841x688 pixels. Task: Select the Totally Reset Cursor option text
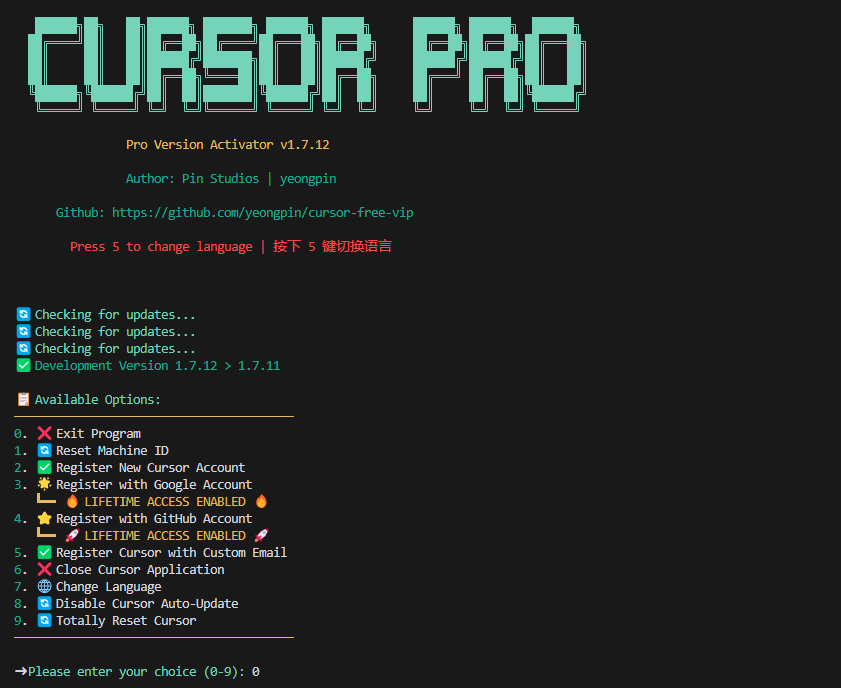point(126,621)
